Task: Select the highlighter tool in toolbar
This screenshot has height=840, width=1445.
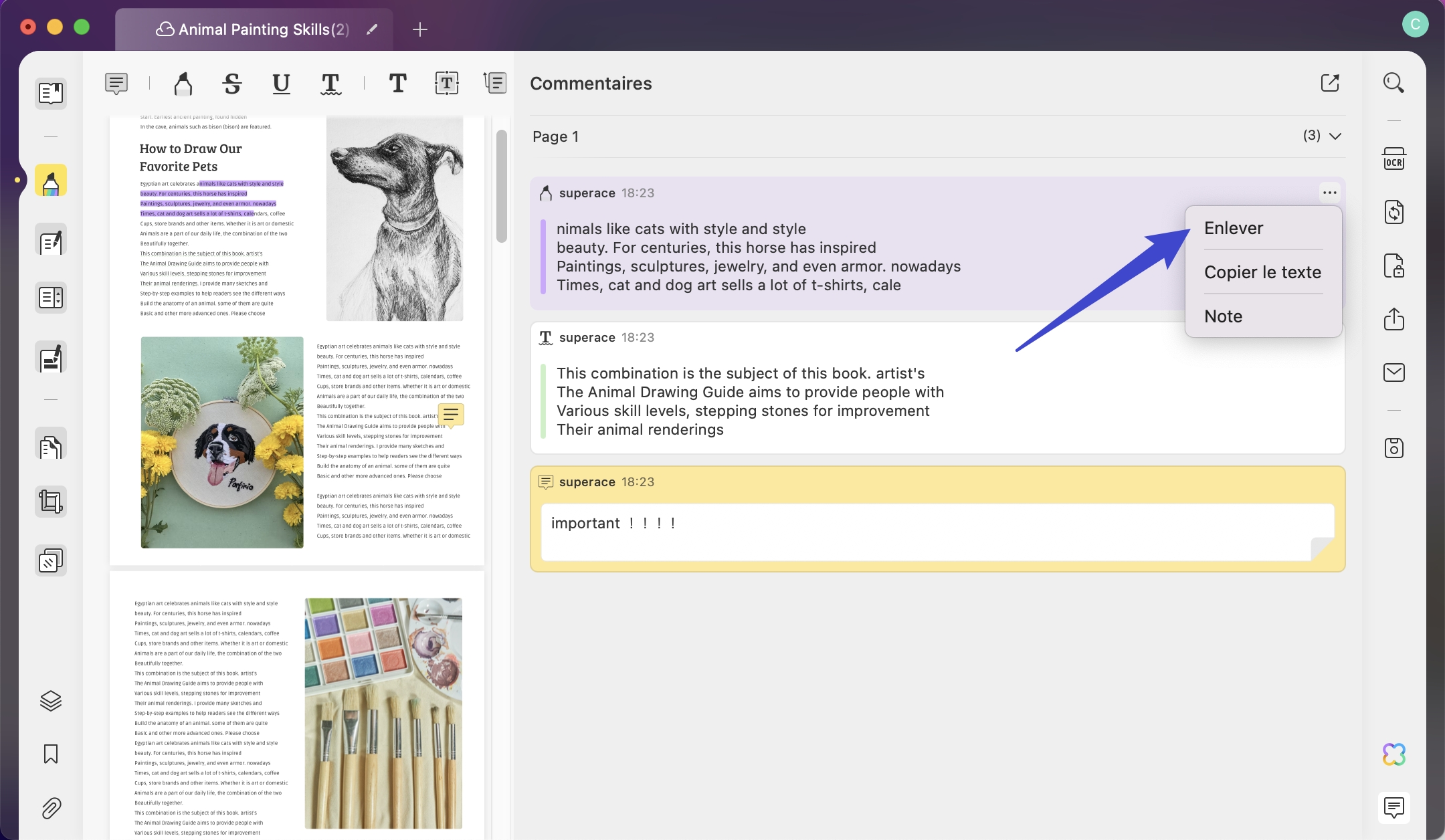Action: tap(183, 84)
